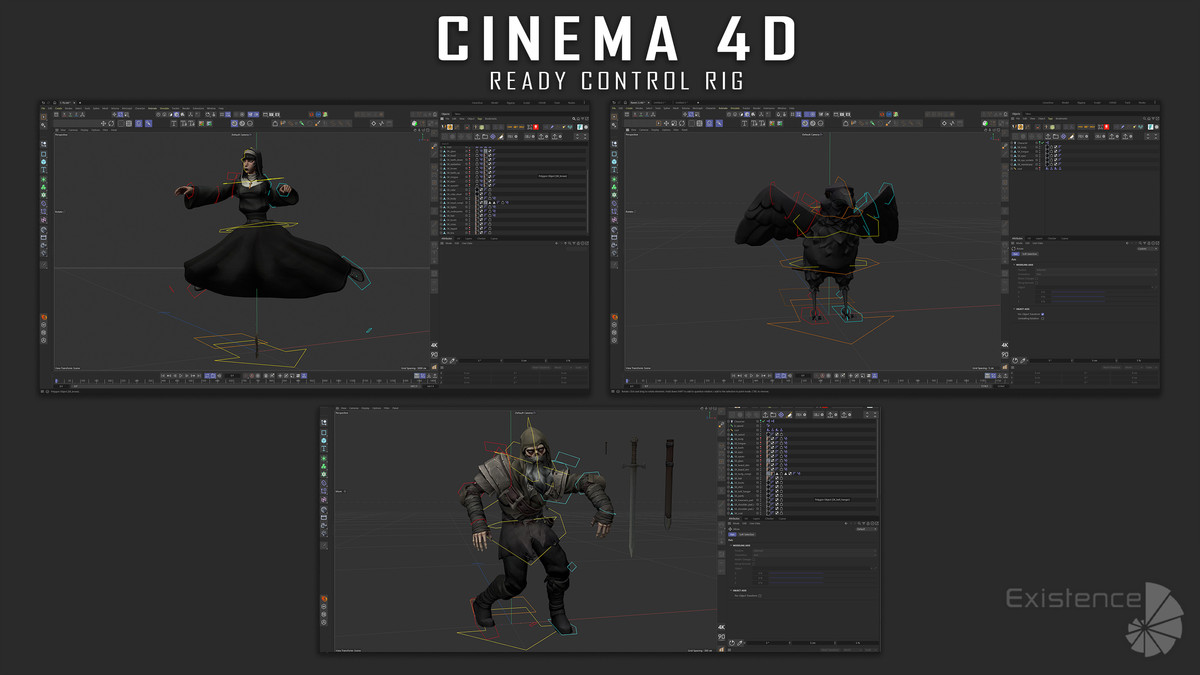Select Text tool icon in warrior window palette
This screenshot has width=1200, height=675.
[324, 448]
